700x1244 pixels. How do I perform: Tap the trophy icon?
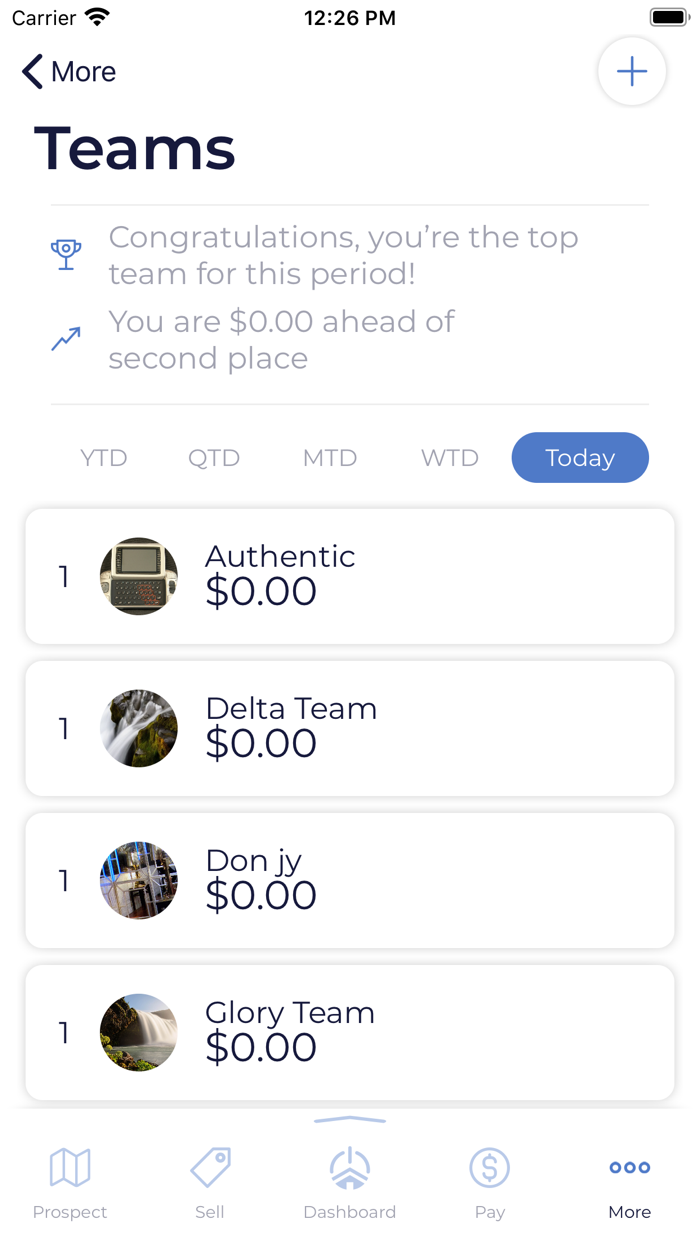point(66,254)
